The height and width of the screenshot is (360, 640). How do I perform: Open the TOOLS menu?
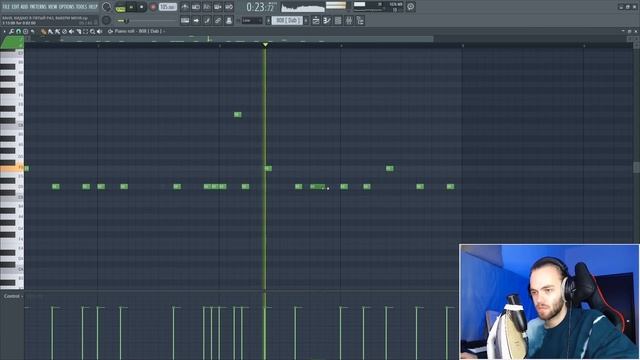[x=81, y=7]
